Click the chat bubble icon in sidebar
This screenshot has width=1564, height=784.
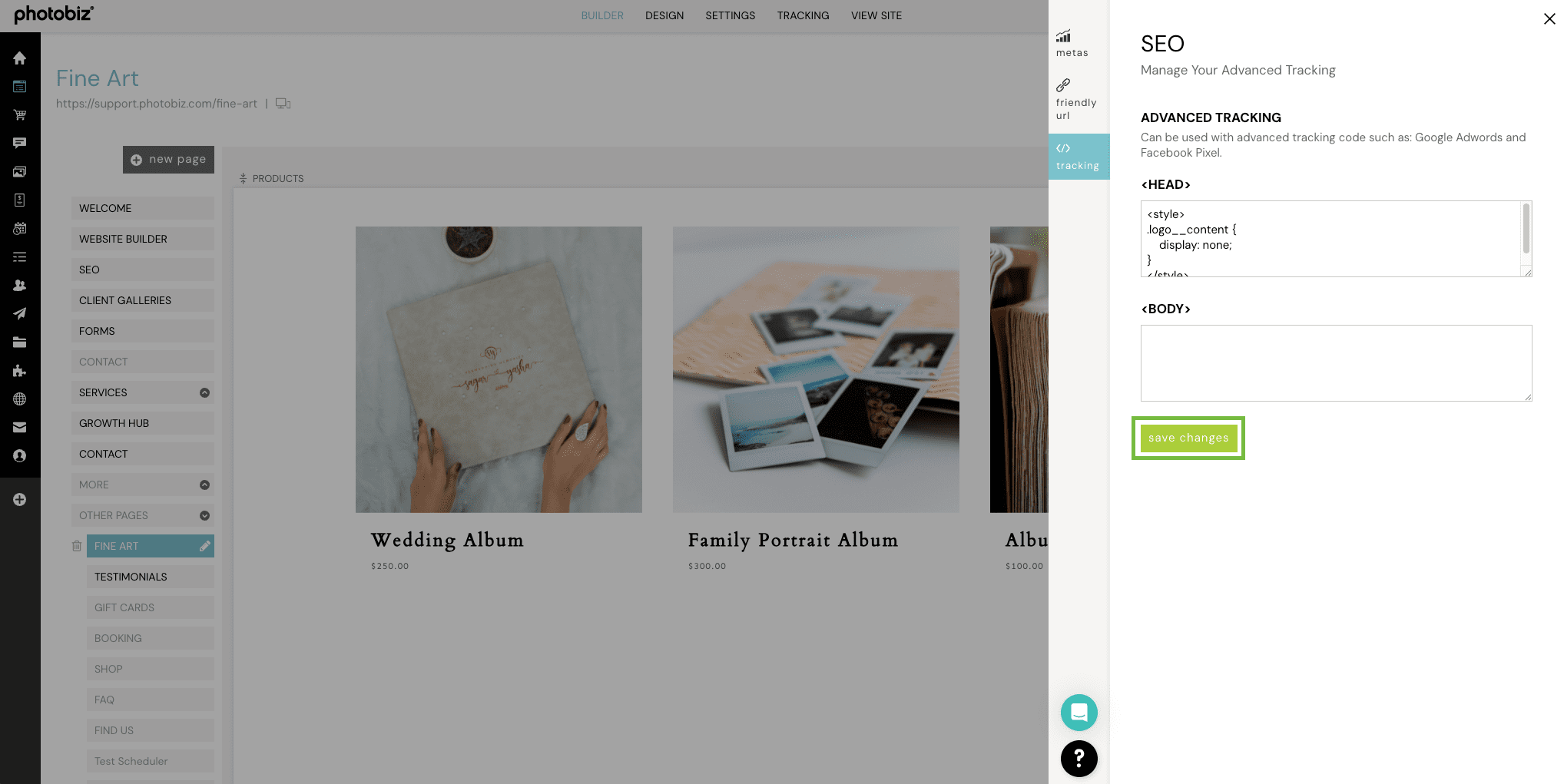(20, 144)
